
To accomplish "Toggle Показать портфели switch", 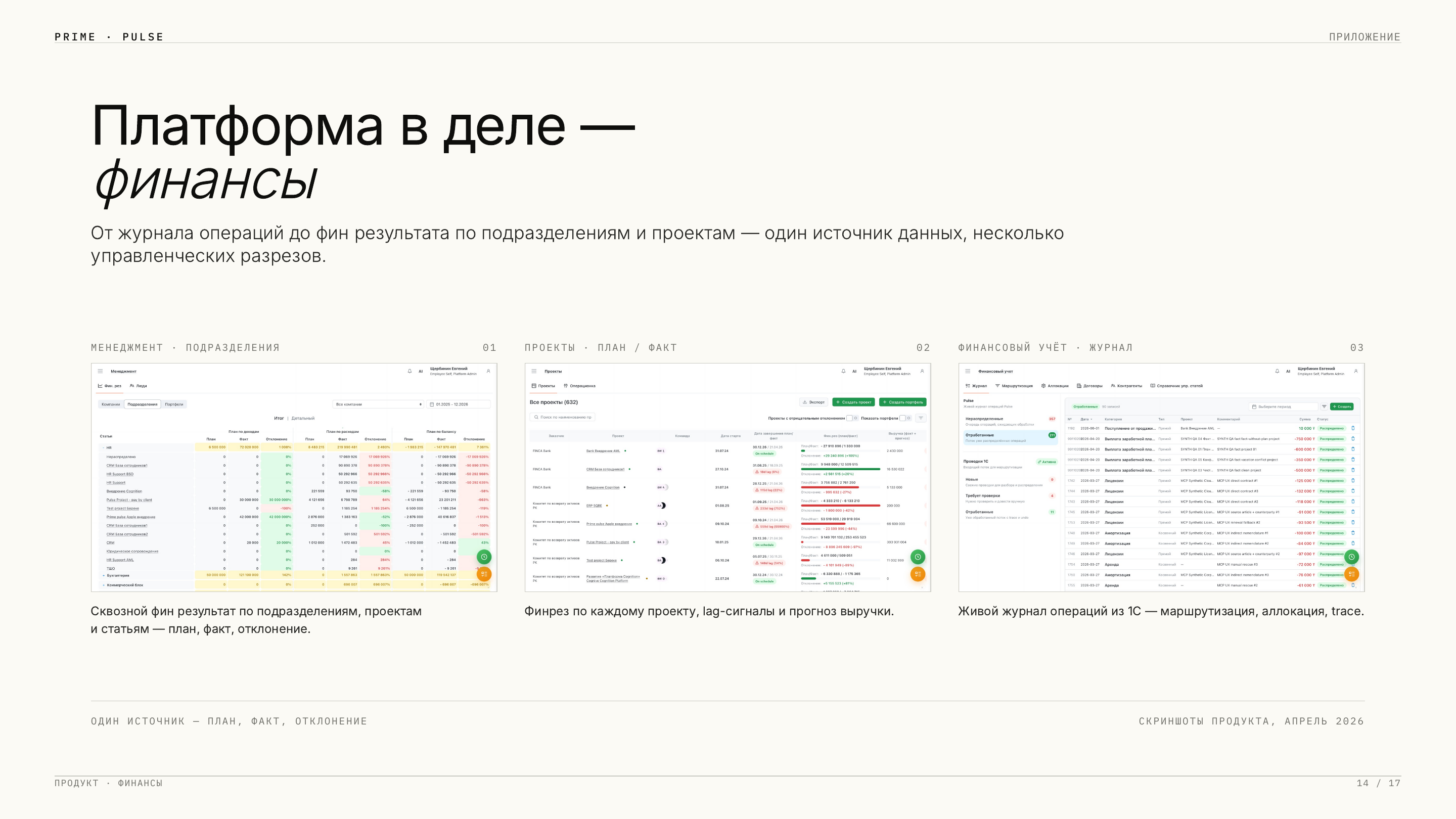I will 905,418.
